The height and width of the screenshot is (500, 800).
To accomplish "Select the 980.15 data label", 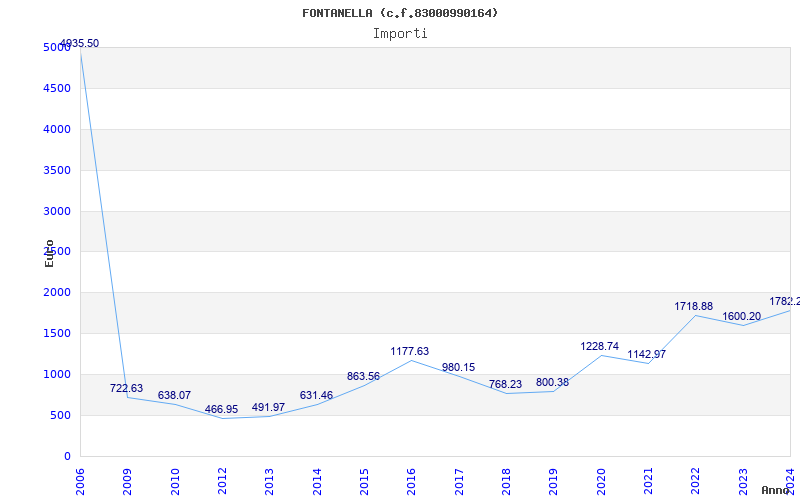I will (458, 367).
